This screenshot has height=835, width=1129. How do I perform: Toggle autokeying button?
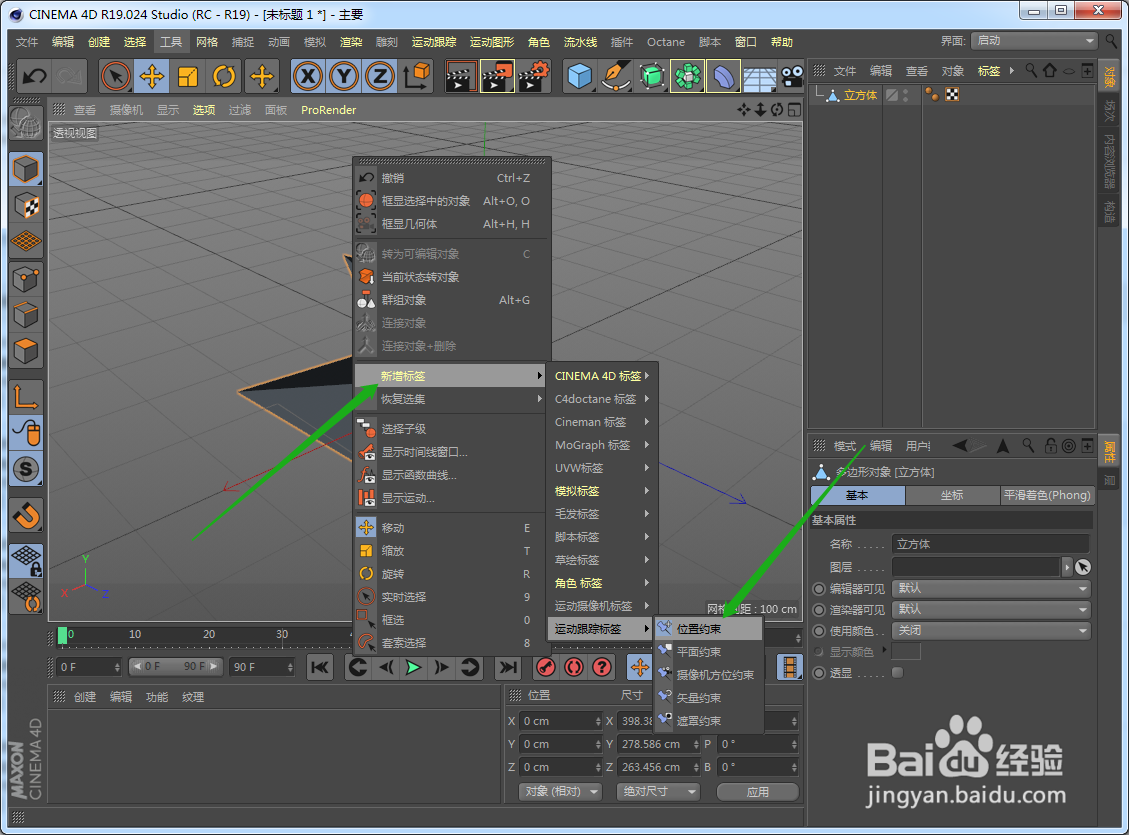(x=574, y=668)
